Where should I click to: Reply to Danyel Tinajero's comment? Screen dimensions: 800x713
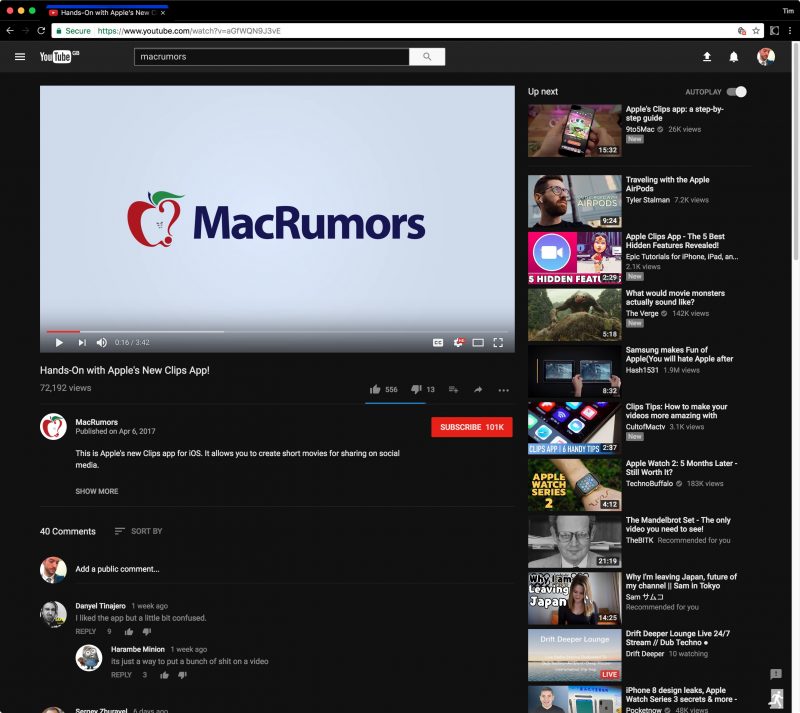point(86,632)
